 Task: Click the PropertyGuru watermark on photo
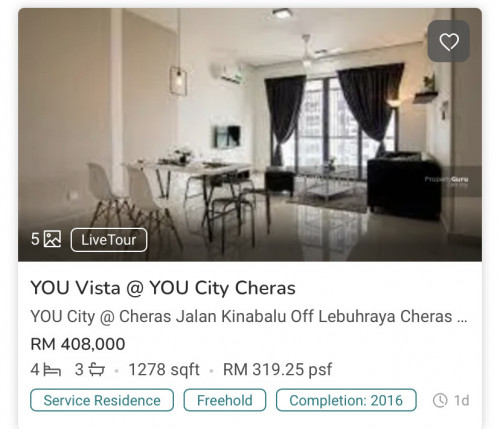coord(446,181)
